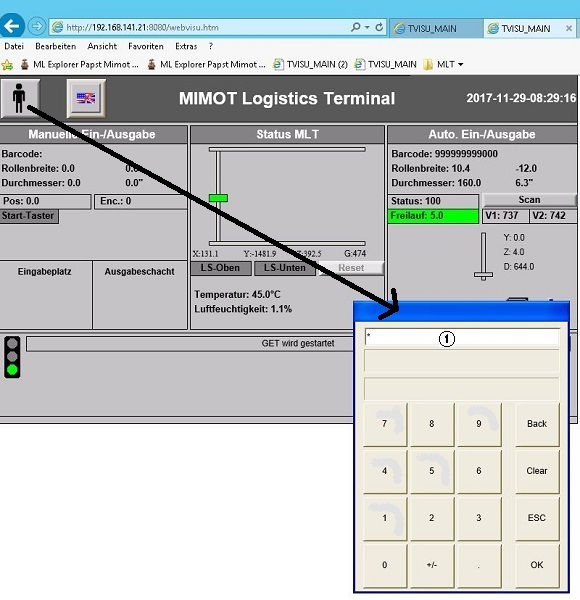Screen dimensions: 580x600
Task: Switch language with the flag icon button
Action: click(x=86, y=98)
